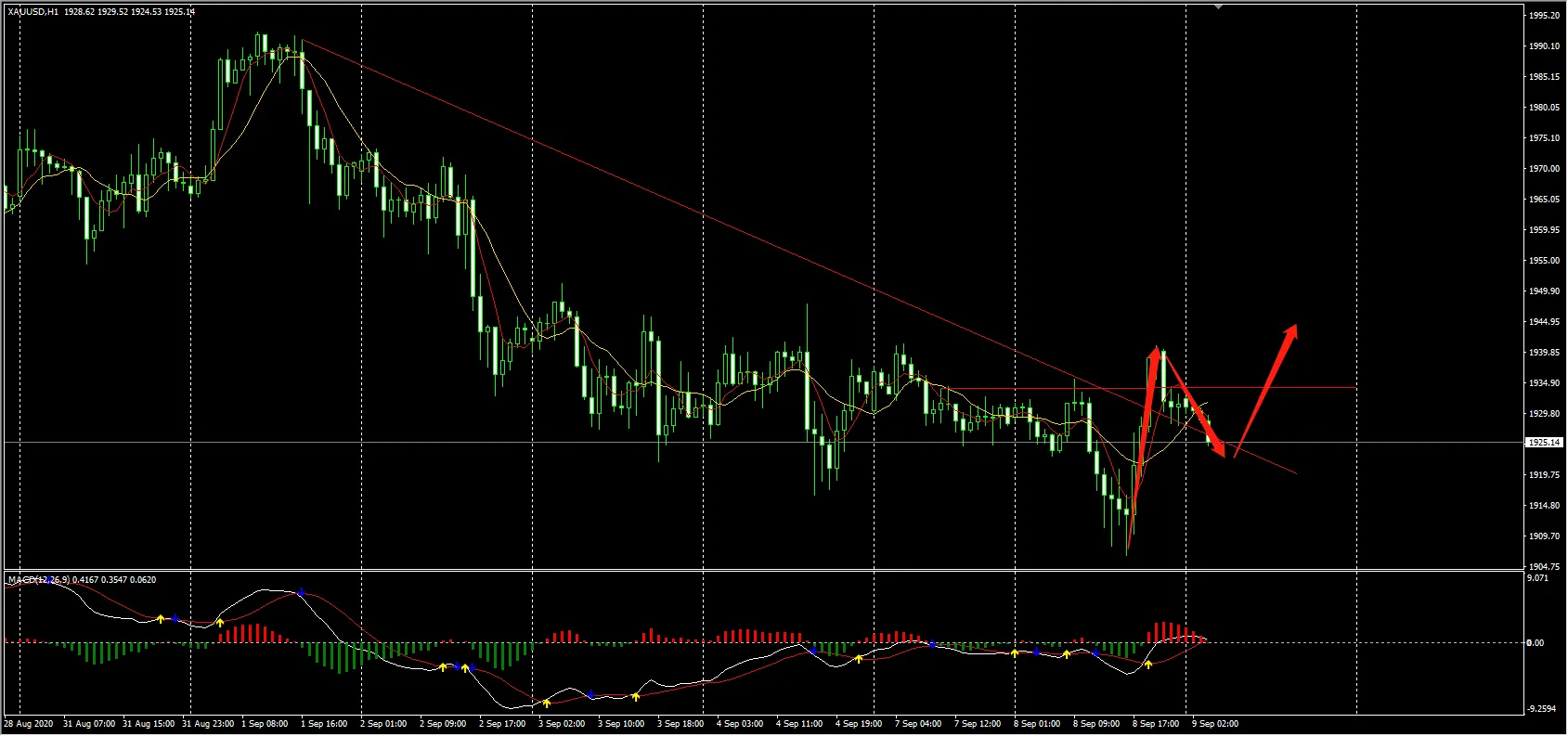Image resolution: width=1568 pixels, height=736 pixels.
Task: Click price scale value 1934.90
Action: coord(1544,383)
